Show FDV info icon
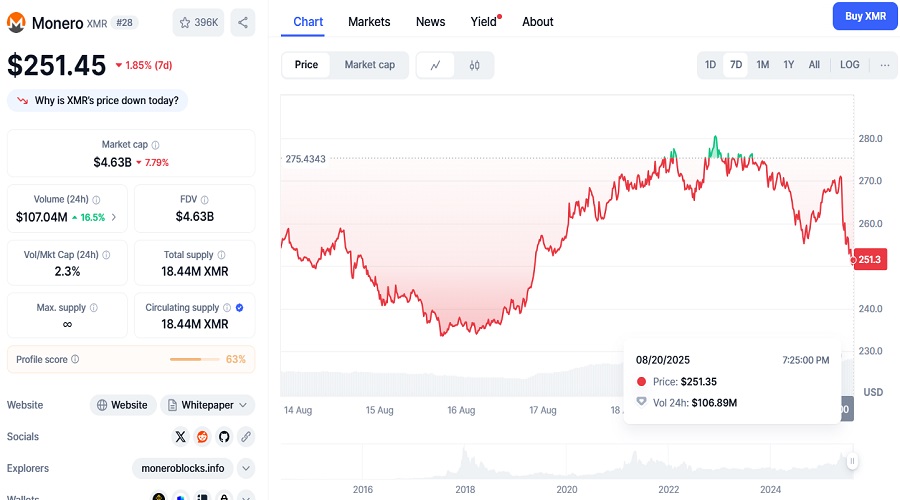 pos(205,200)
